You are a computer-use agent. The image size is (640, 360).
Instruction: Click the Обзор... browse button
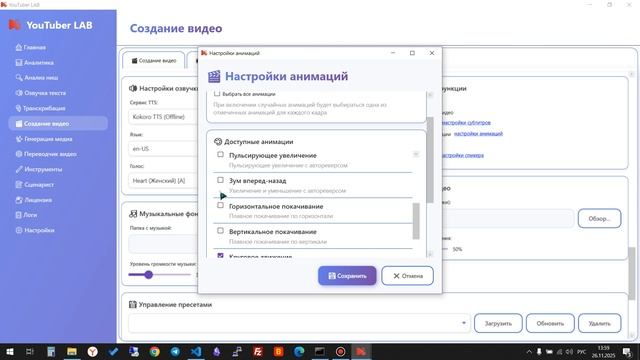point(599,218)
